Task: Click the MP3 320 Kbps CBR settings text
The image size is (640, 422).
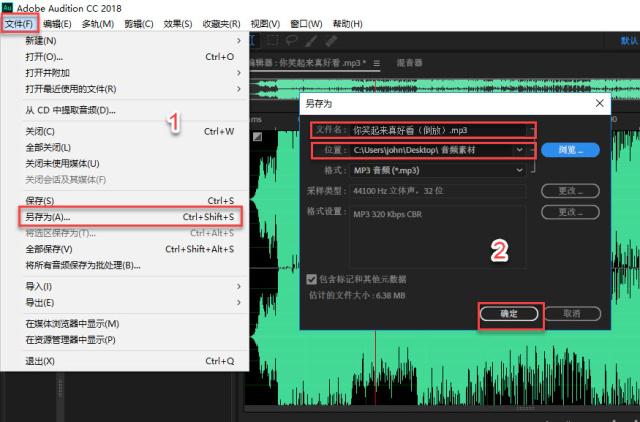Action: click(x=387, y=214)
